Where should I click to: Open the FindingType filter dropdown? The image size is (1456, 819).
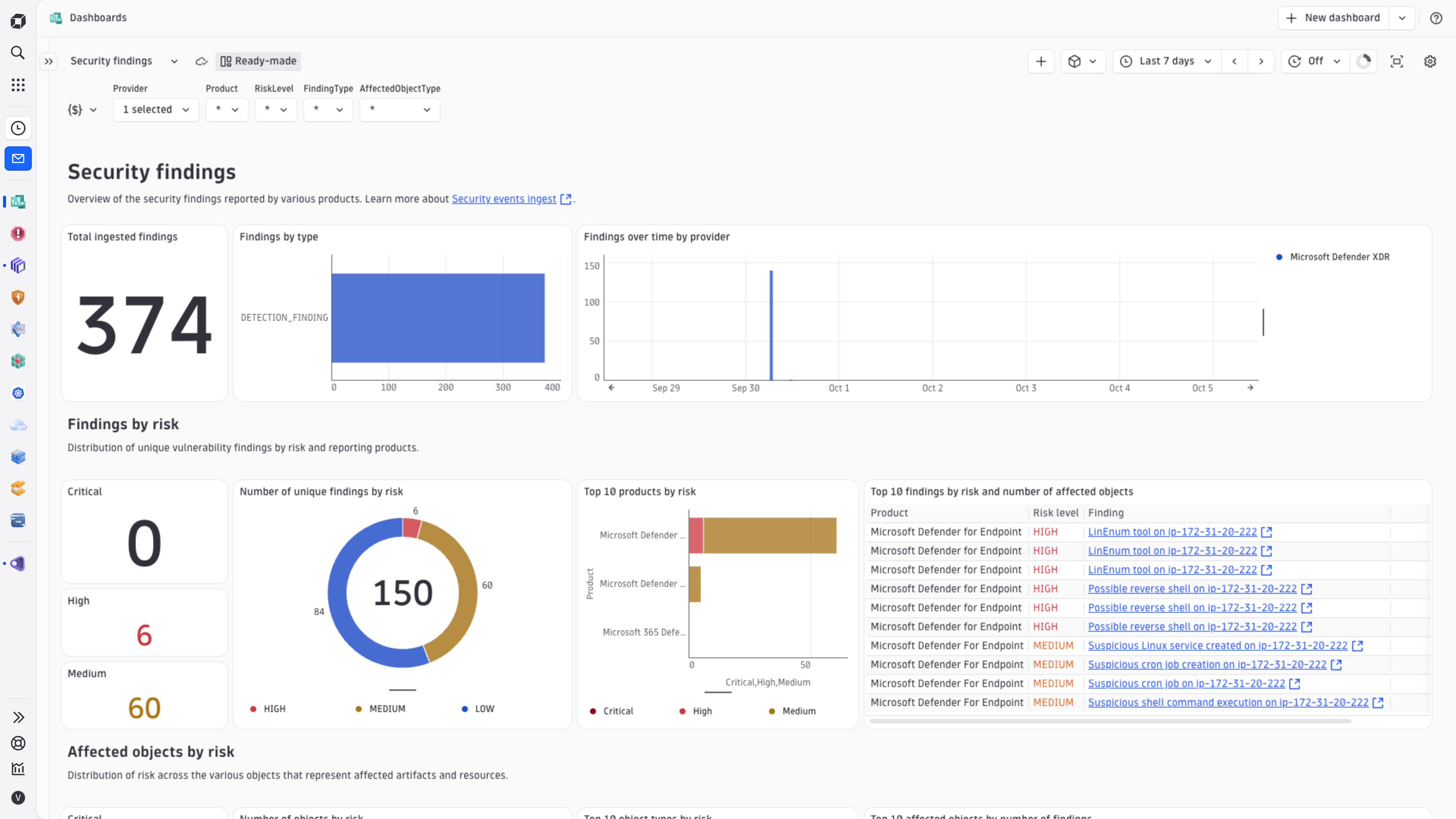[328, 110]
